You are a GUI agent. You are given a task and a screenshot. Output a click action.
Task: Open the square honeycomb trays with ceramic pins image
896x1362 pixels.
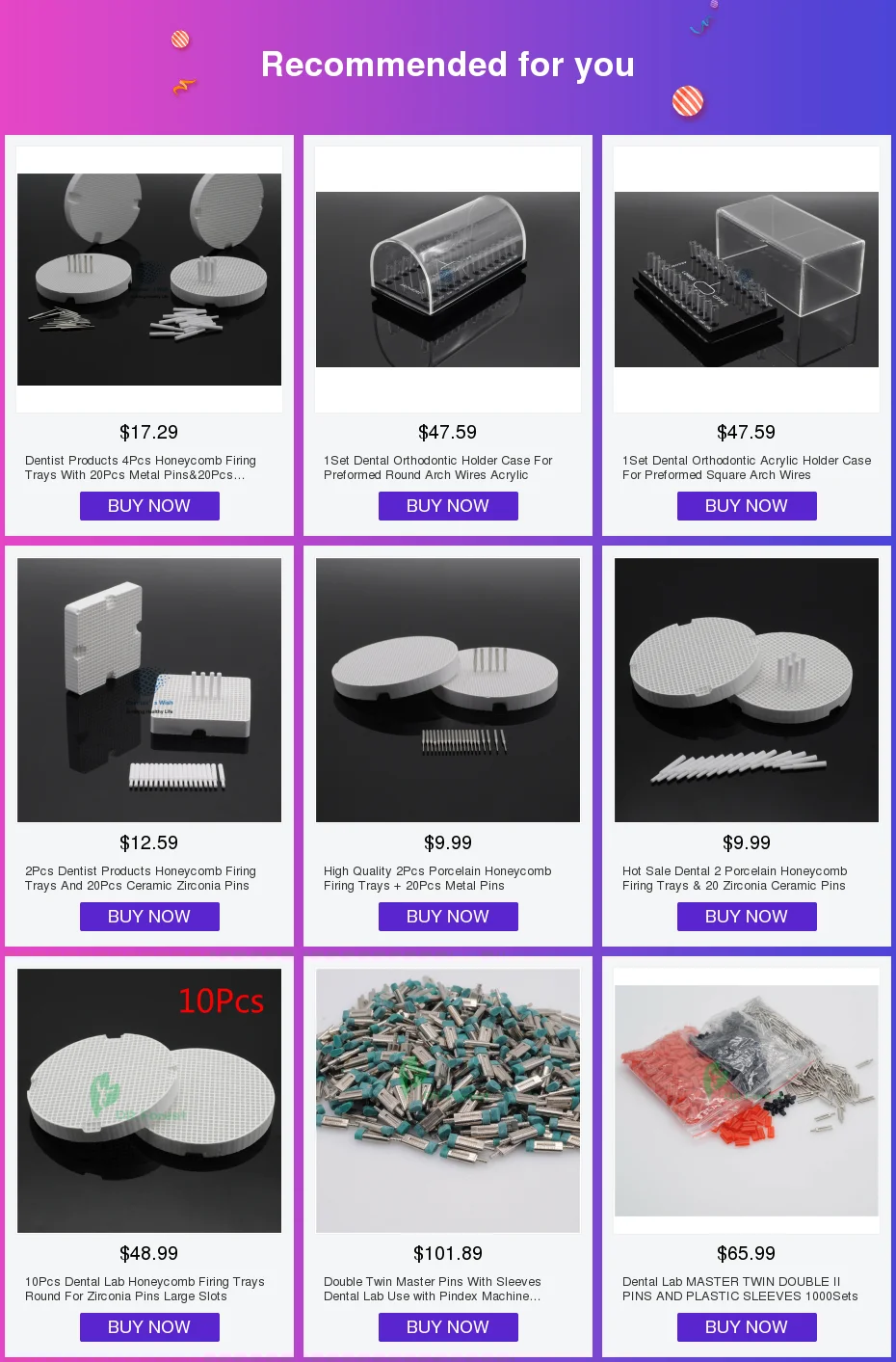tap(149, 690)
